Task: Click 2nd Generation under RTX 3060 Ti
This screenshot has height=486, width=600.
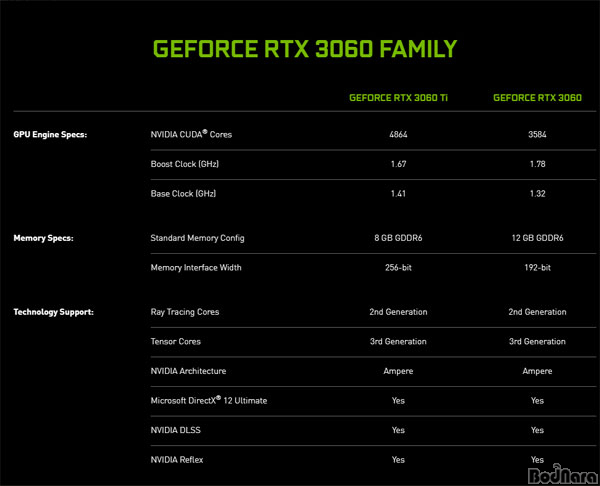Action: pyautogui.click(x=398, y=312)
